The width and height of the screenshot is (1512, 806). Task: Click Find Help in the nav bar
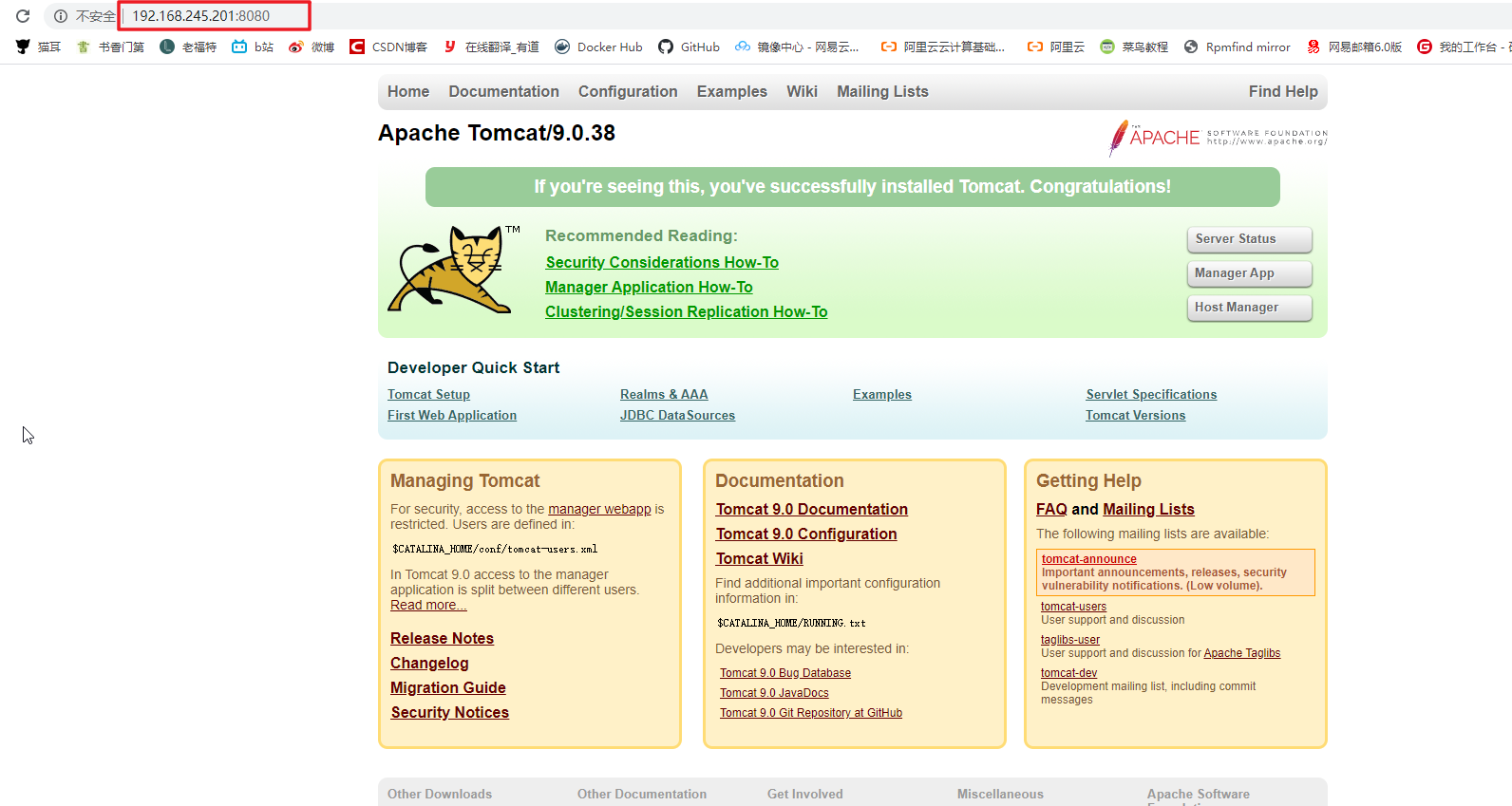pos(1283,91)
